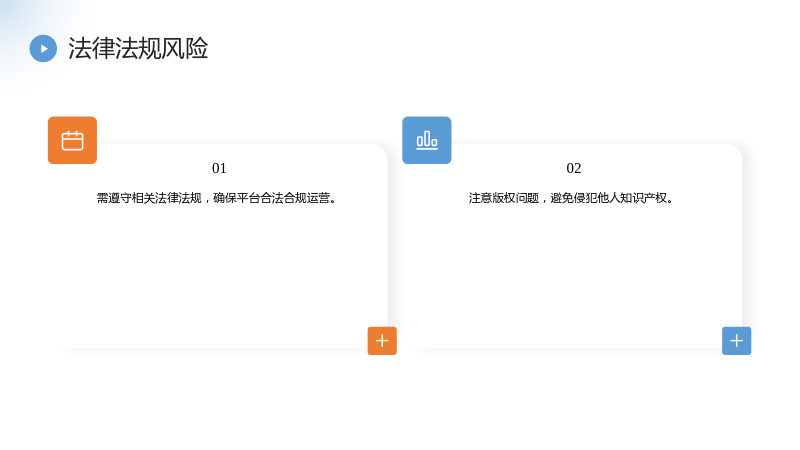Select the number 01 heading
The height and width of the screenshot is (450, 800).
pyautogui.click(x=219, y=168)
